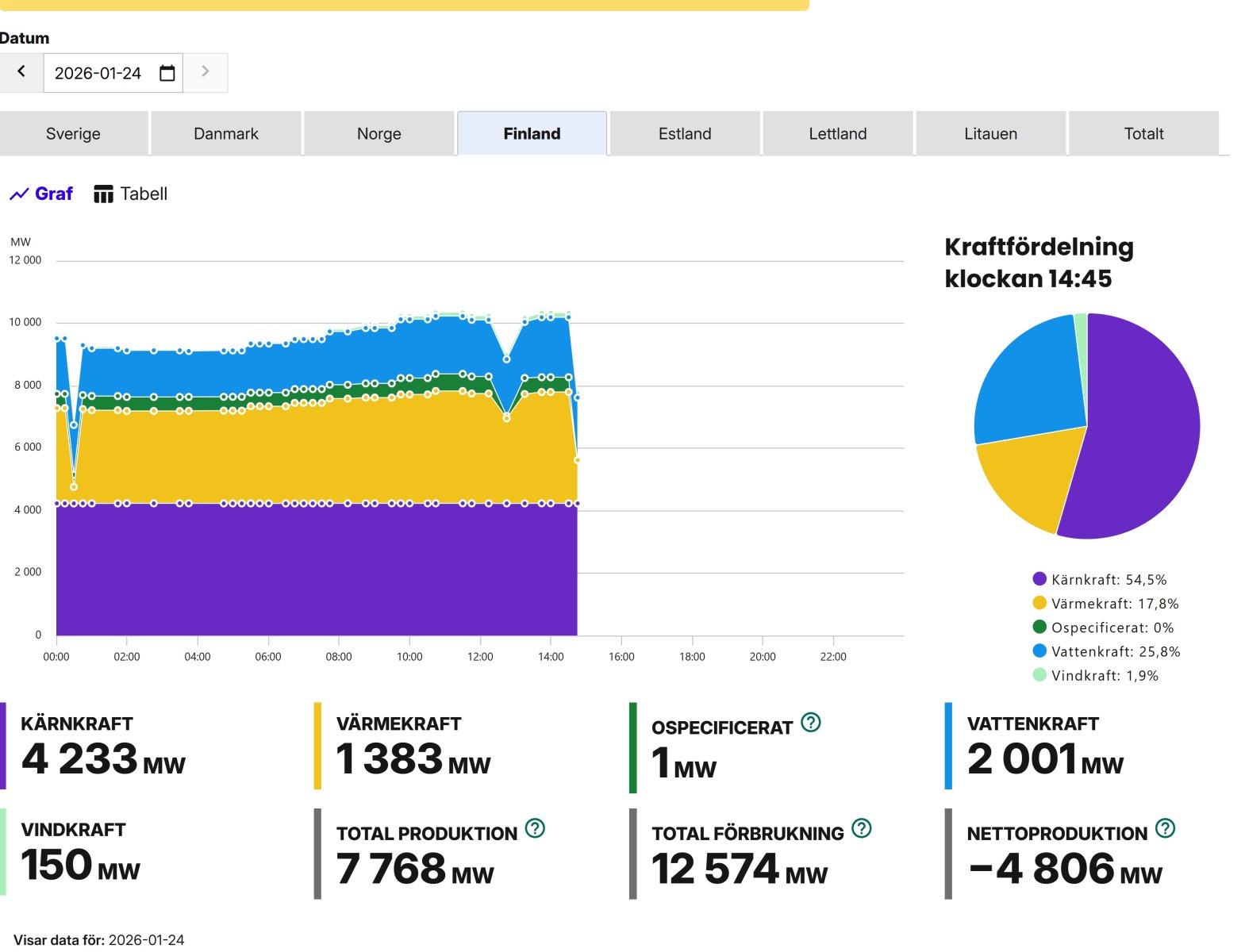Image resolution: width=1245 pixels, height=952 pixels.
Task: Select the Sverige tab
Action: point(73,134)
